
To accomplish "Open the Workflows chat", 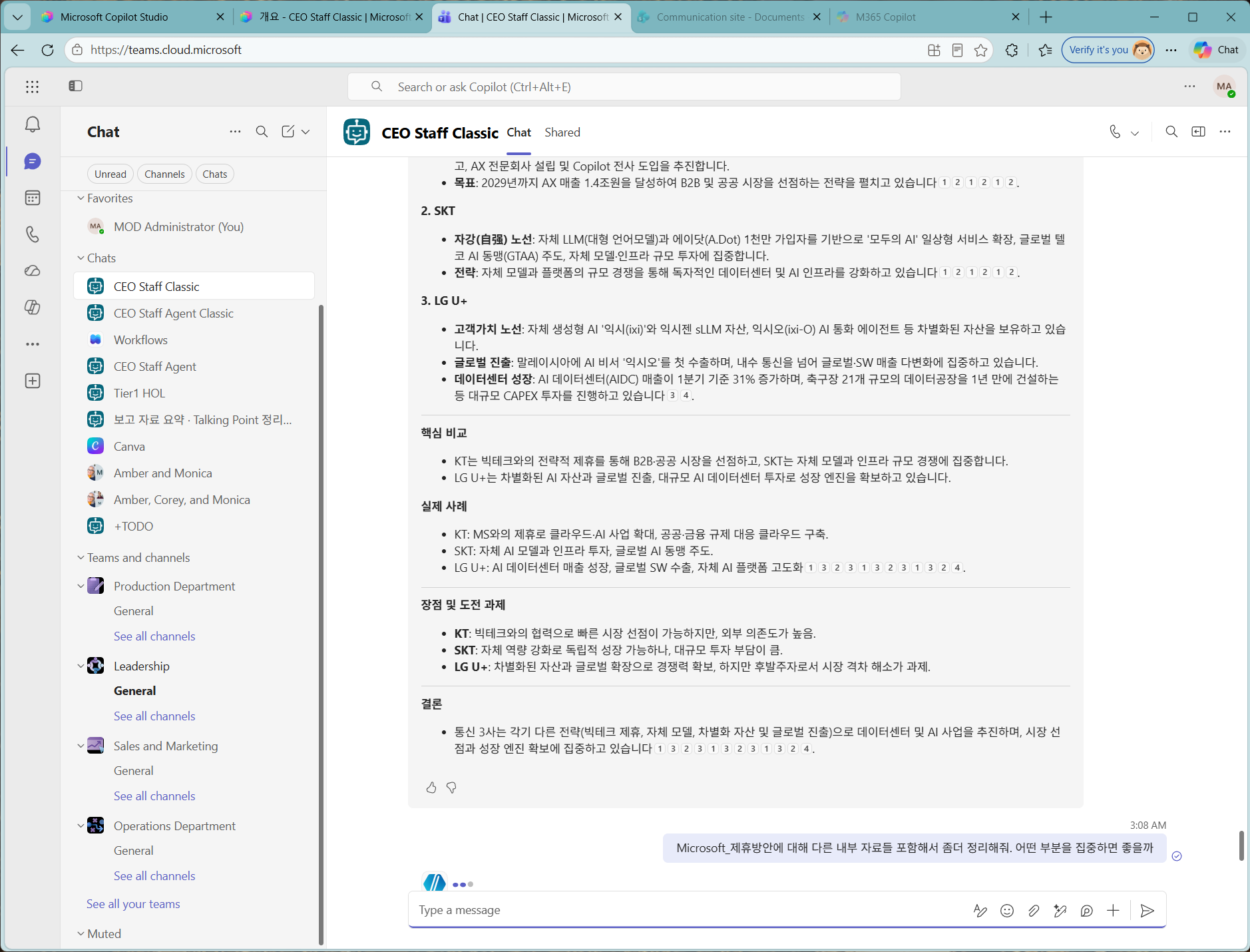I will [194, 340].
